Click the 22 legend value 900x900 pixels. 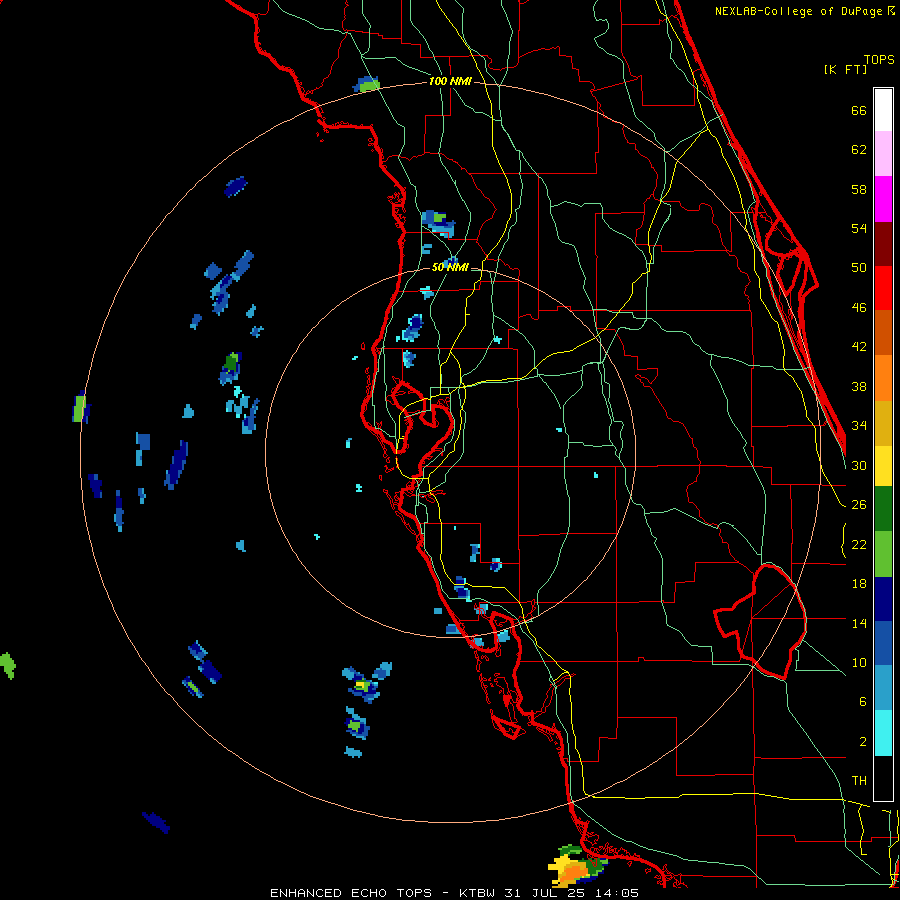pos(859,544)
